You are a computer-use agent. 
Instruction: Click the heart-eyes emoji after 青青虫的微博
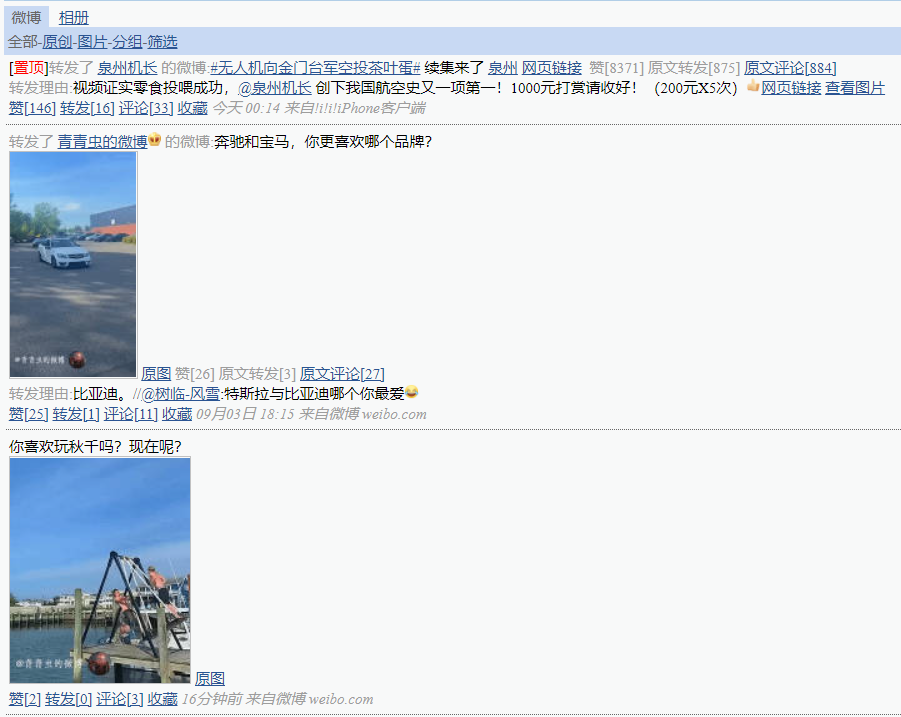155,140
